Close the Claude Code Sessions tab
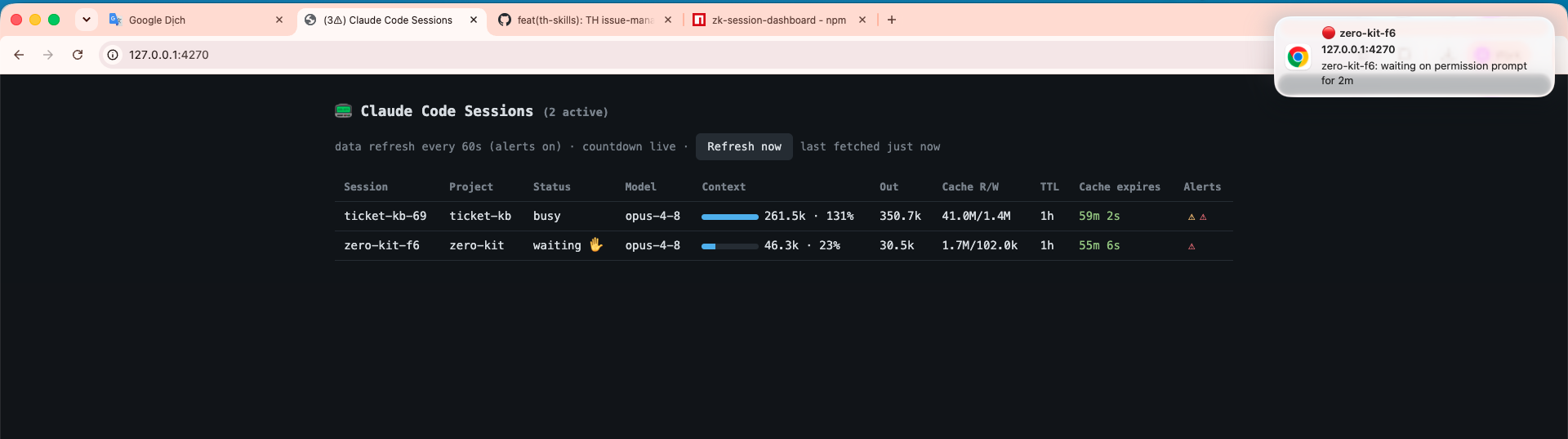This screenshot has width=1568, height=439. click(x=474, y=20)
